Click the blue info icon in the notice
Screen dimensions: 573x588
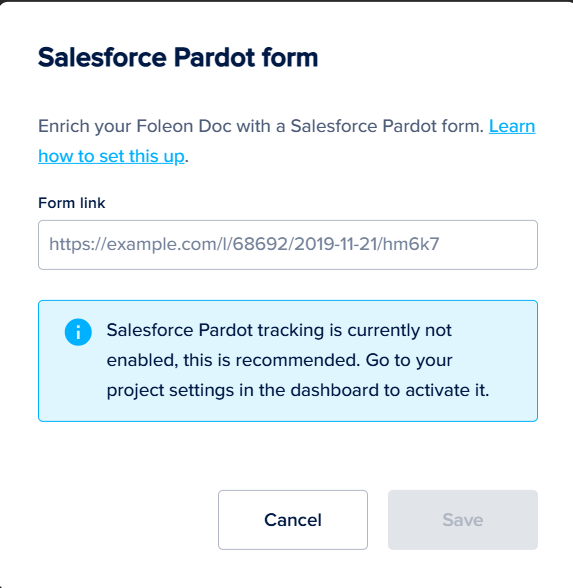pyautogui.click(x=78, y=332)
